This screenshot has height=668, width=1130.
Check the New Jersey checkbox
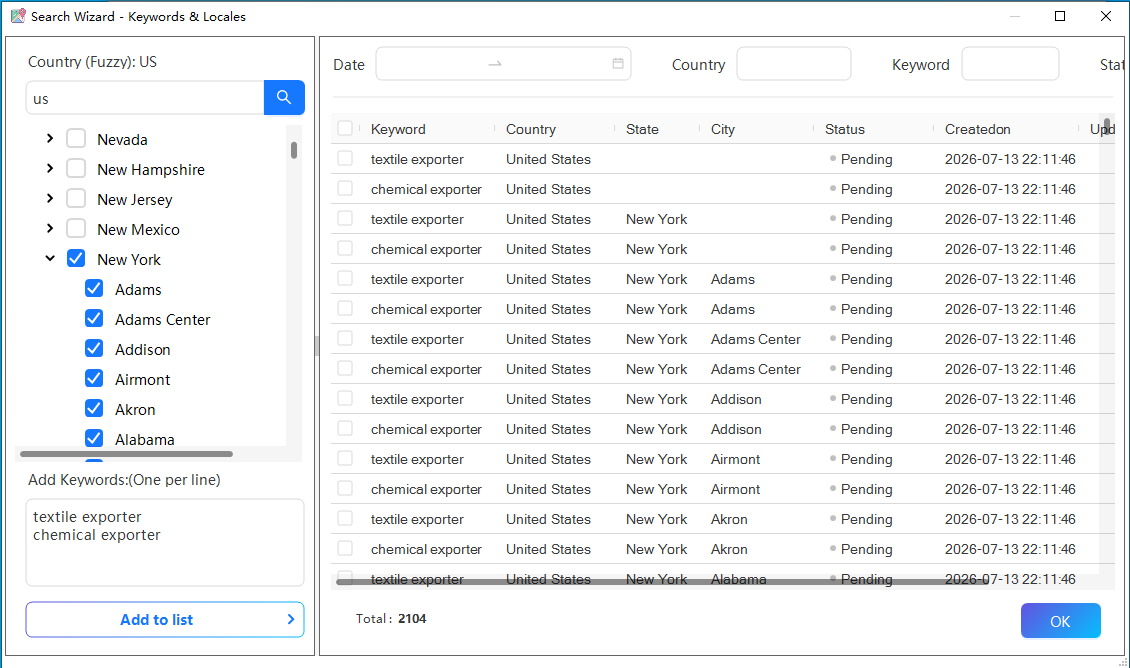(x=76, y=198)
